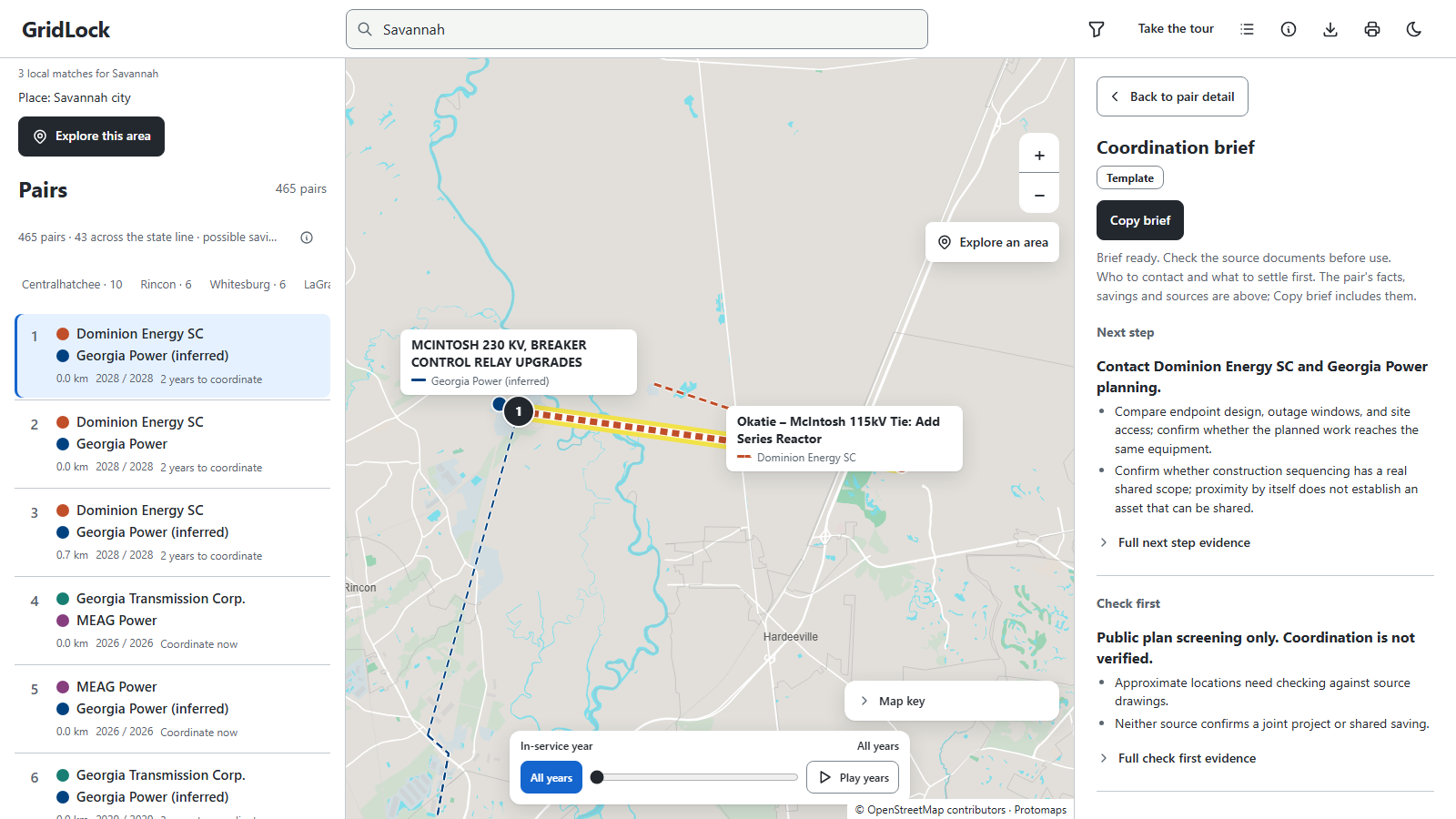Click the info circle icon in header

point(1289,29)
